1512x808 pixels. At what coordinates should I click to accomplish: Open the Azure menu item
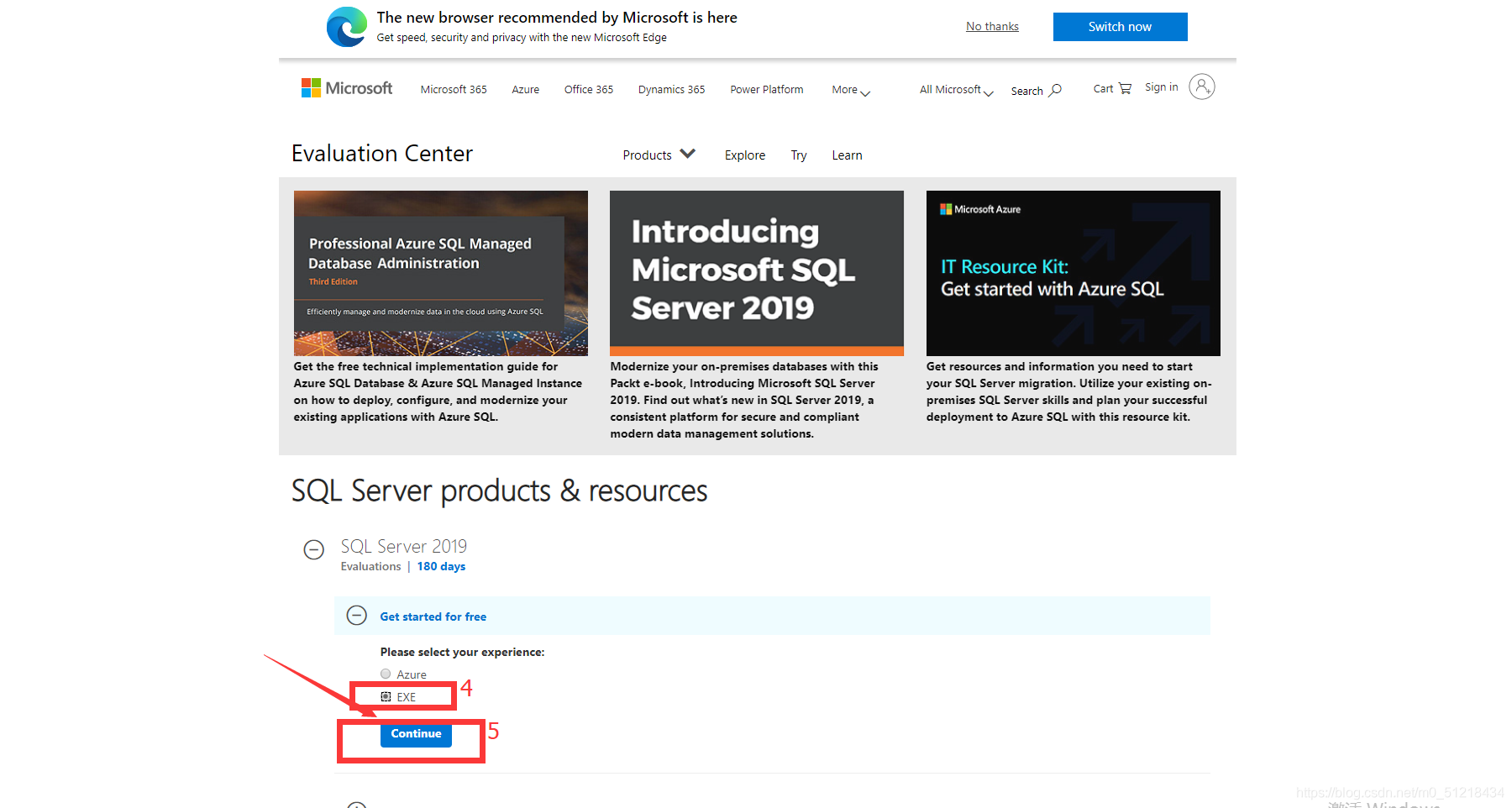(526, 90)
